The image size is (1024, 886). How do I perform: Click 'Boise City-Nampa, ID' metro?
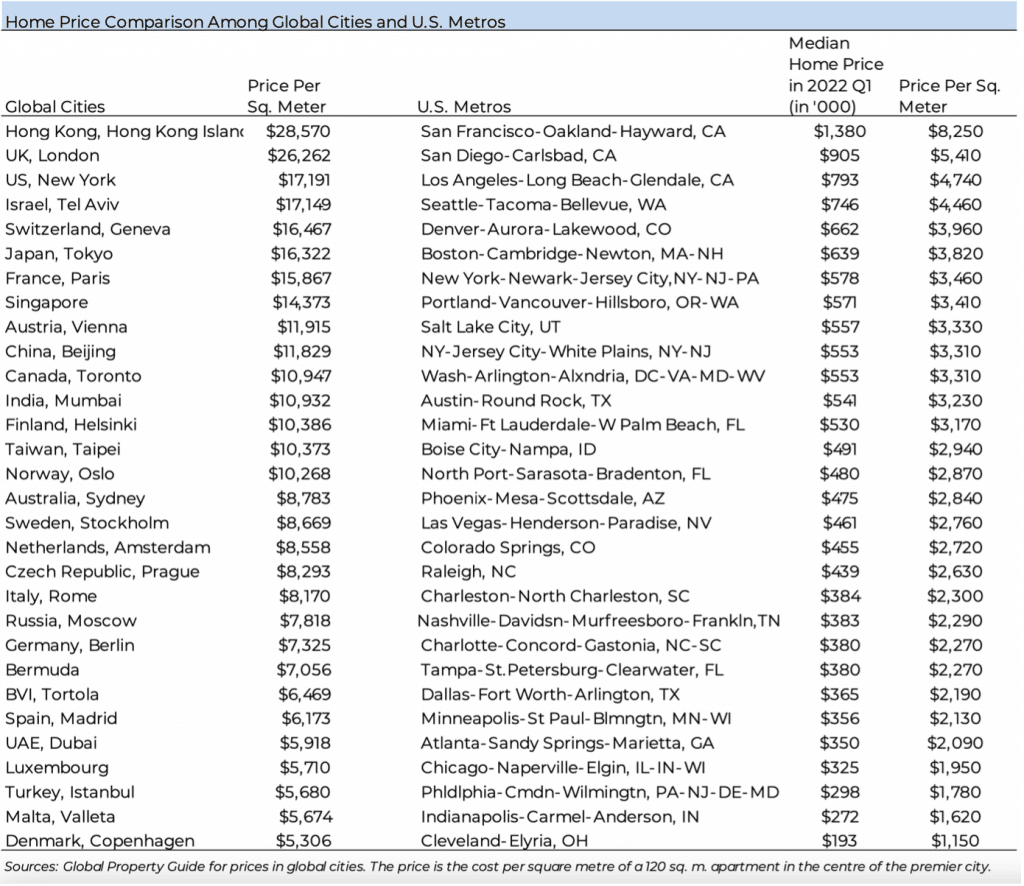(508, 450)
